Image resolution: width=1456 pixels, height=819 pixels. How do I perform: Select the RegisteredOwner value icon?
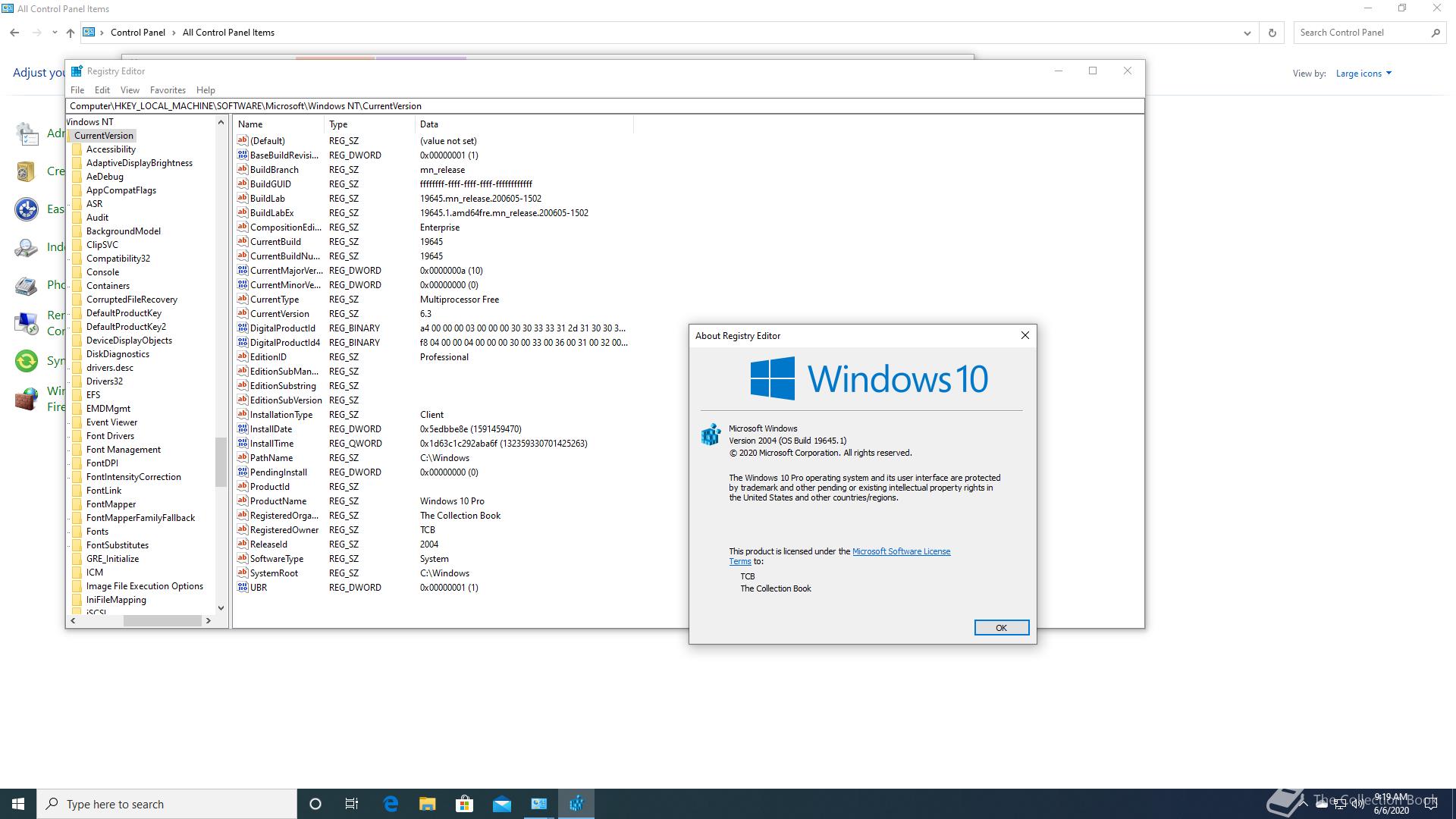tap(243, 529)
